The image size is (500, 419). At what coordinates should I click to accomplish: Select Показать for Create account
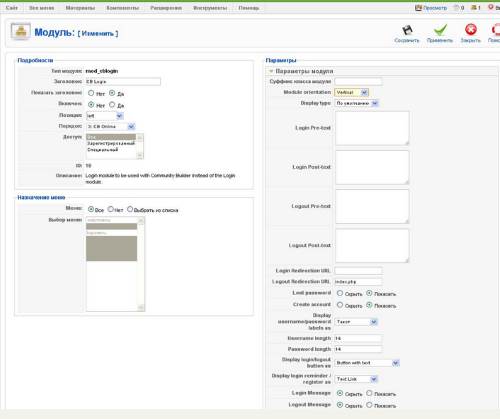pos(369,305)
